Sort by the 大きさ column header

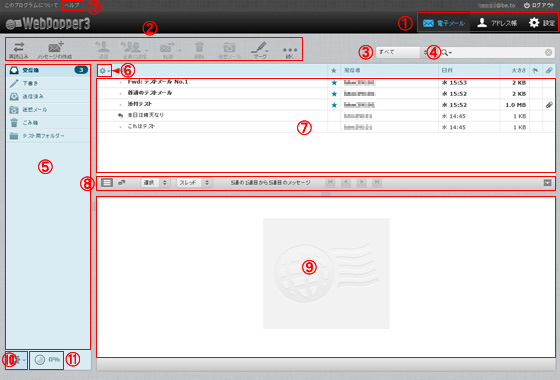click(519, 70)
